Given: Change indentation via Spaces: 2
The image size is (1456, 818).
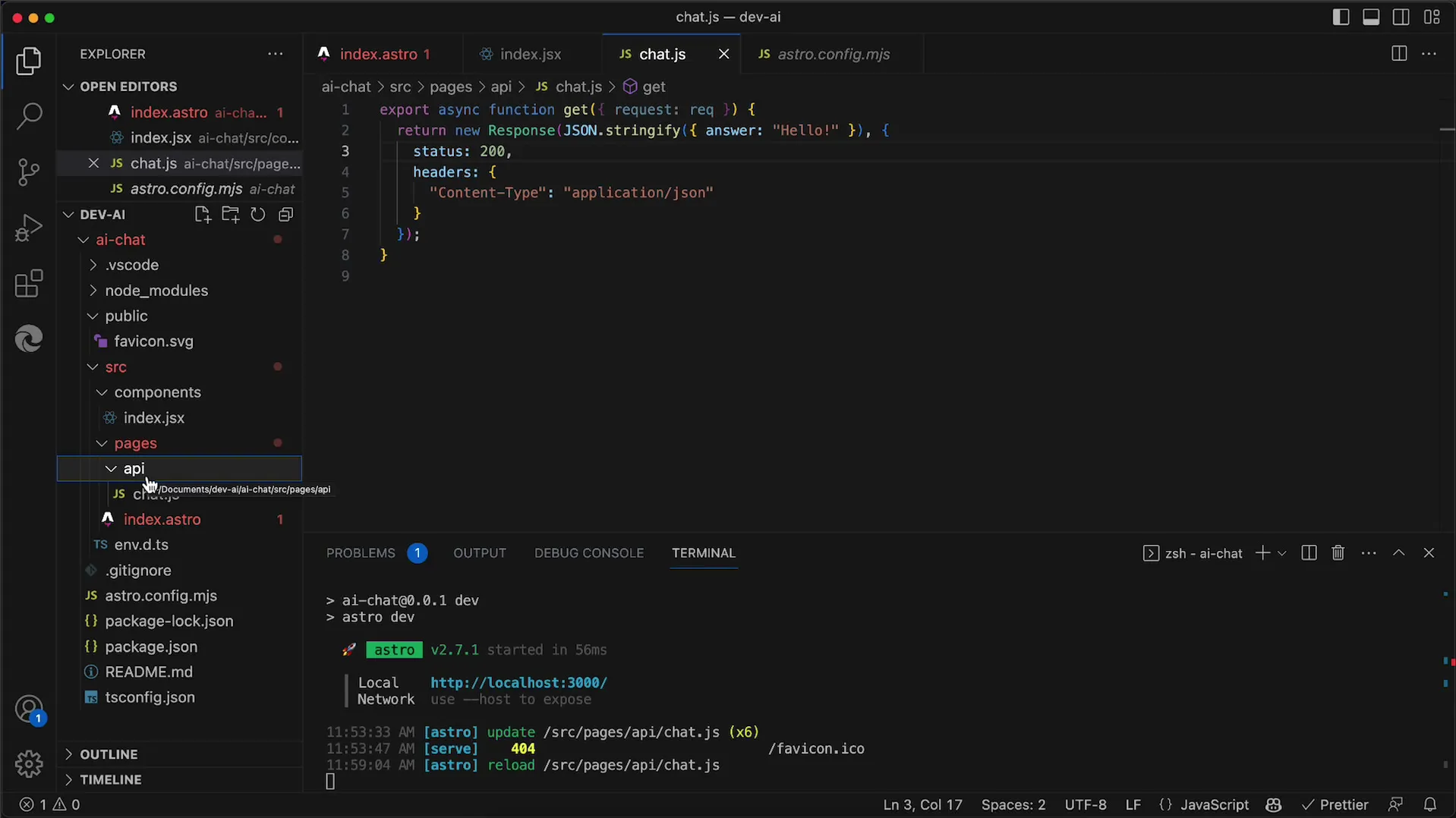Looking at the screenshot, I should point(1013,804).
